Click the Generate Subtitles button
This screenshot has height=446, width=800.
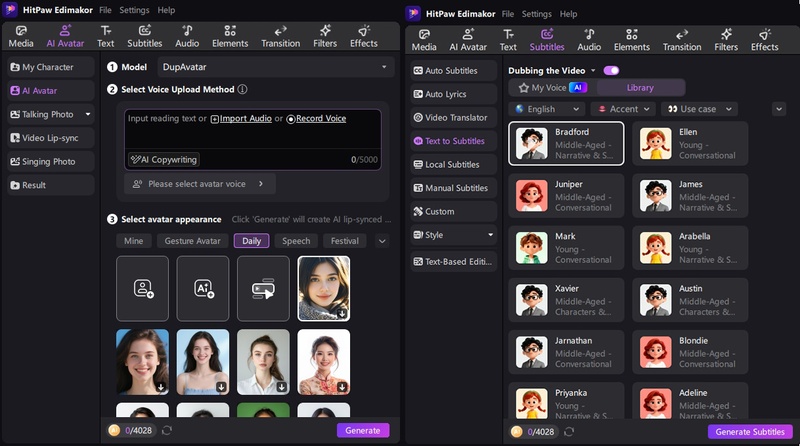click(x=750, y=432)
